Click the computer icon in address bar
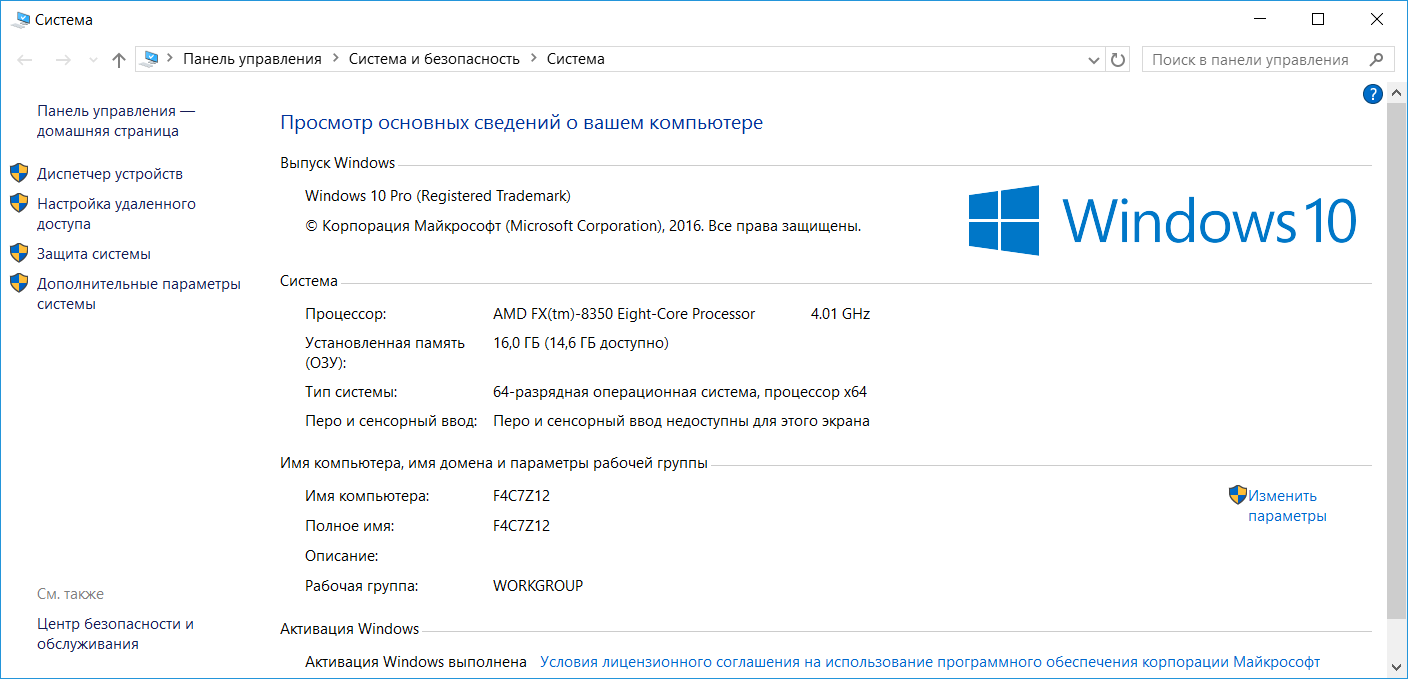This screenshot has width=1408, height=679. click(151, 59)
